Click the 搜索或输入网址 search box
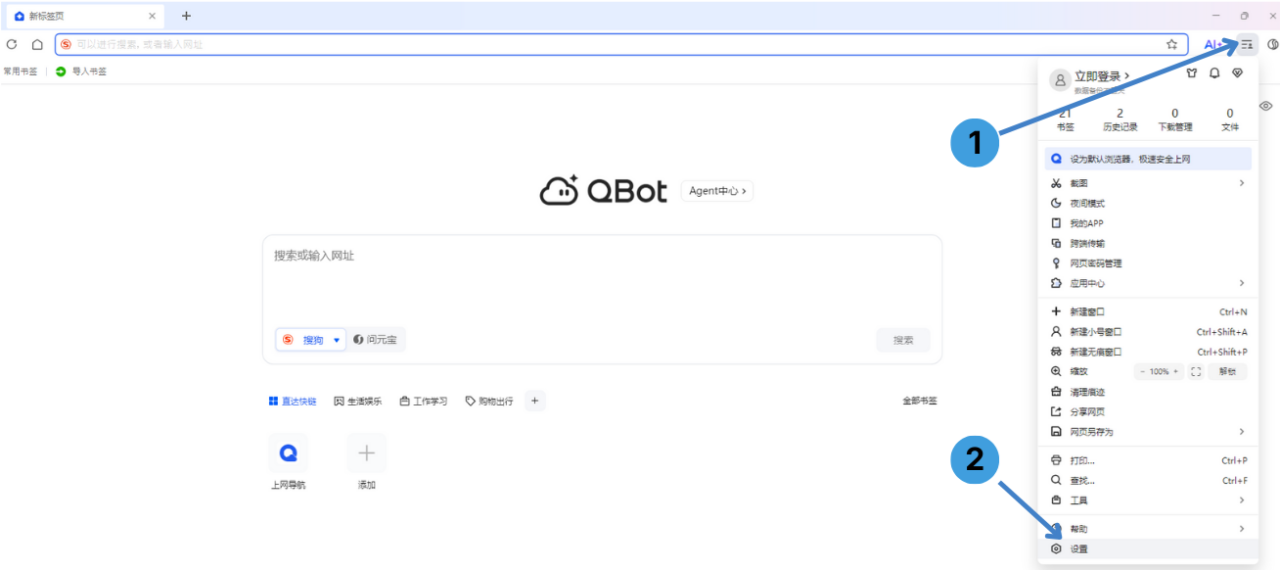The width and height of the screenshot is (1280, 570). click(x=602, y=256)
